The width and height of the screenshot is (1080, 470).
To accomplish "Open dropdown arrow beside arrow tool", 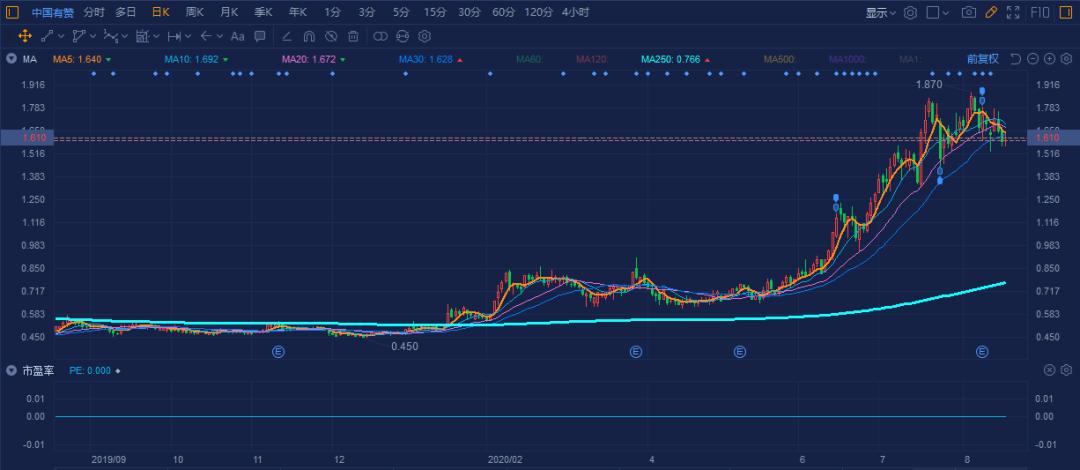I will click(220, 36).
